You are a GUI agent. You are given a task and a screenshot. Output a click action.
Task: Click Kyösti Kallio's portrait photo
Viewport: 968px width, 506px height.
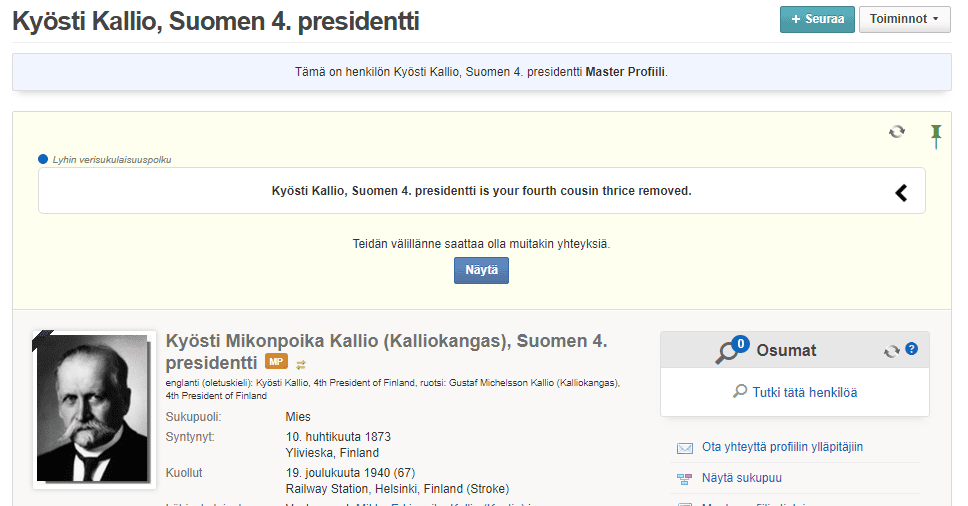coord(94,409)
